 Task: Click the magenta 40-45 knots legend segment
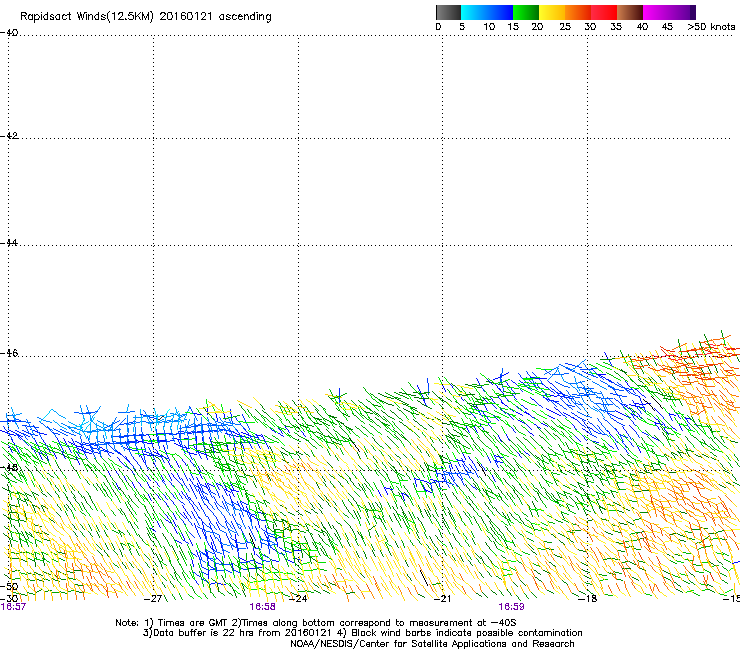[656, 12]
